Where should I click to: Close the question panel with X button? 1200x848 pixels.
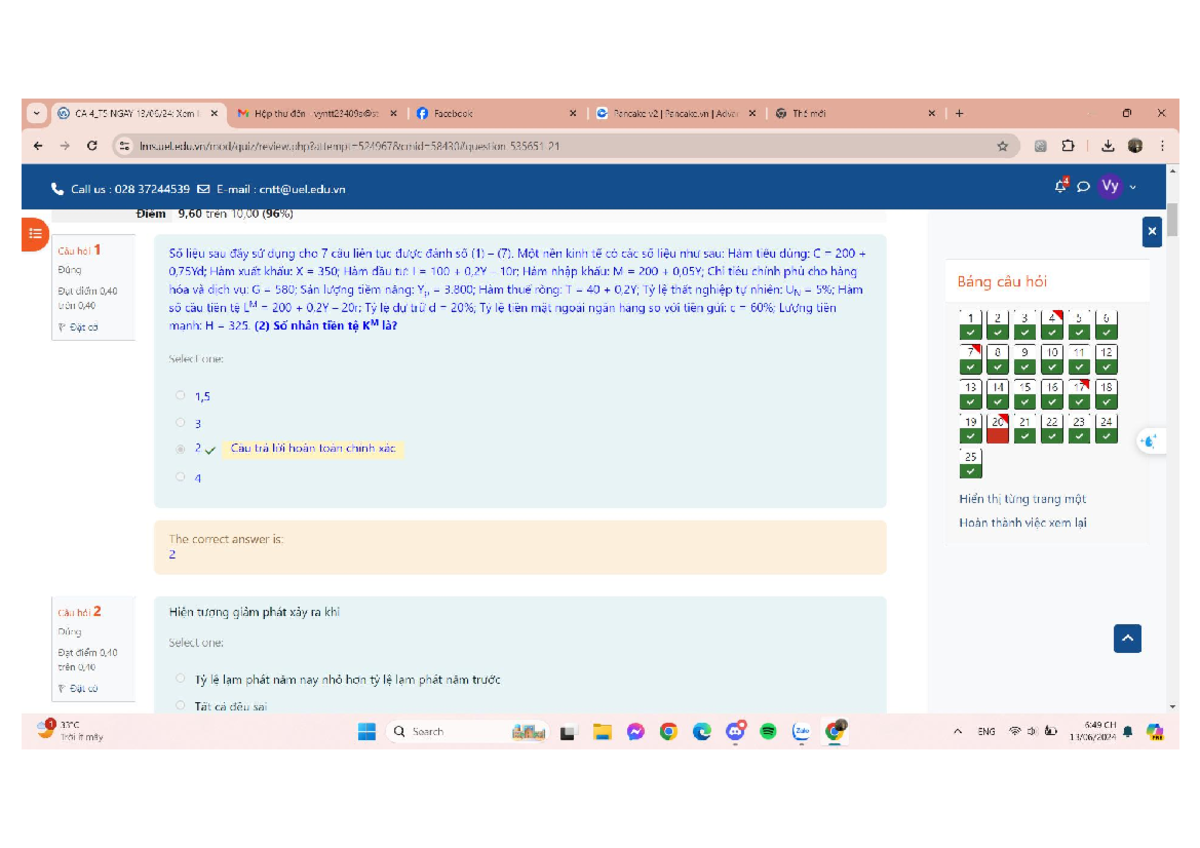1152,231
